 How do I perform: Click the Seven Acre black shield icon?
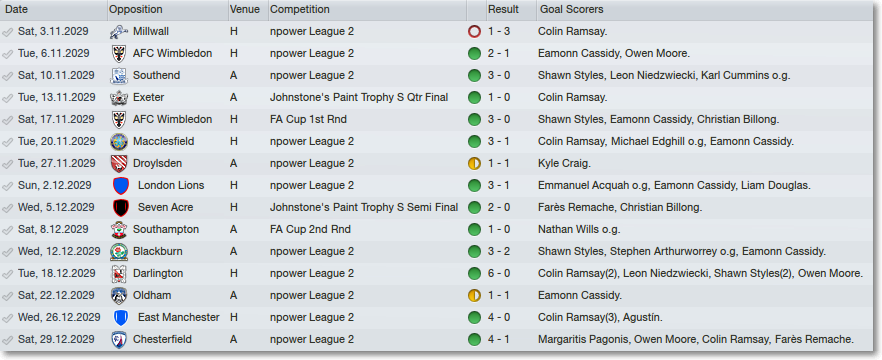click(x=121, y=208)
